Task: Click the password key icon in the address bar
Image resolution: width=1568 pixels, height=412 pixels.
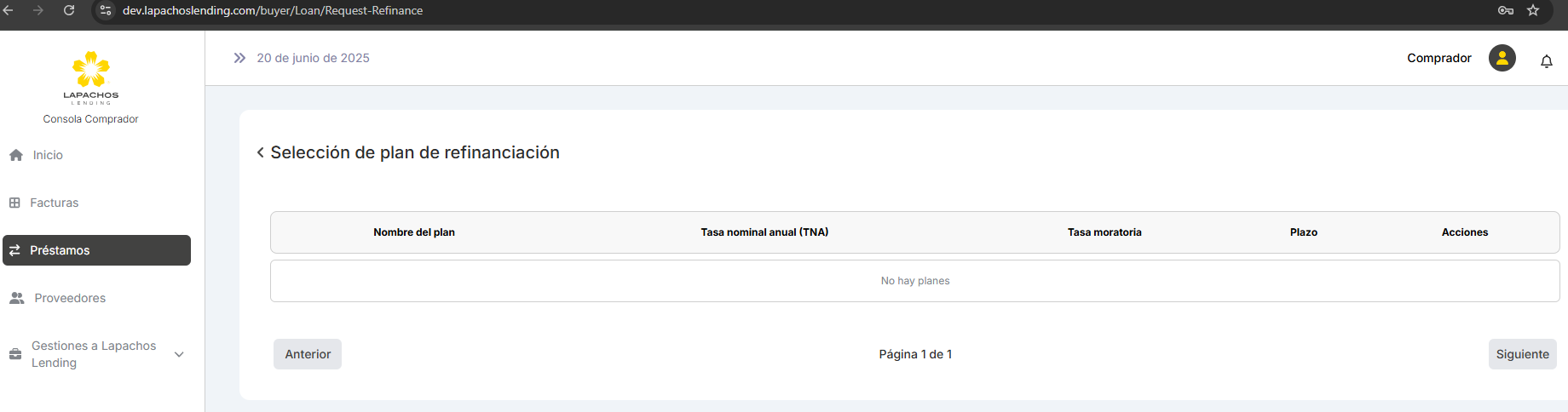Action: pos(1506,10)
